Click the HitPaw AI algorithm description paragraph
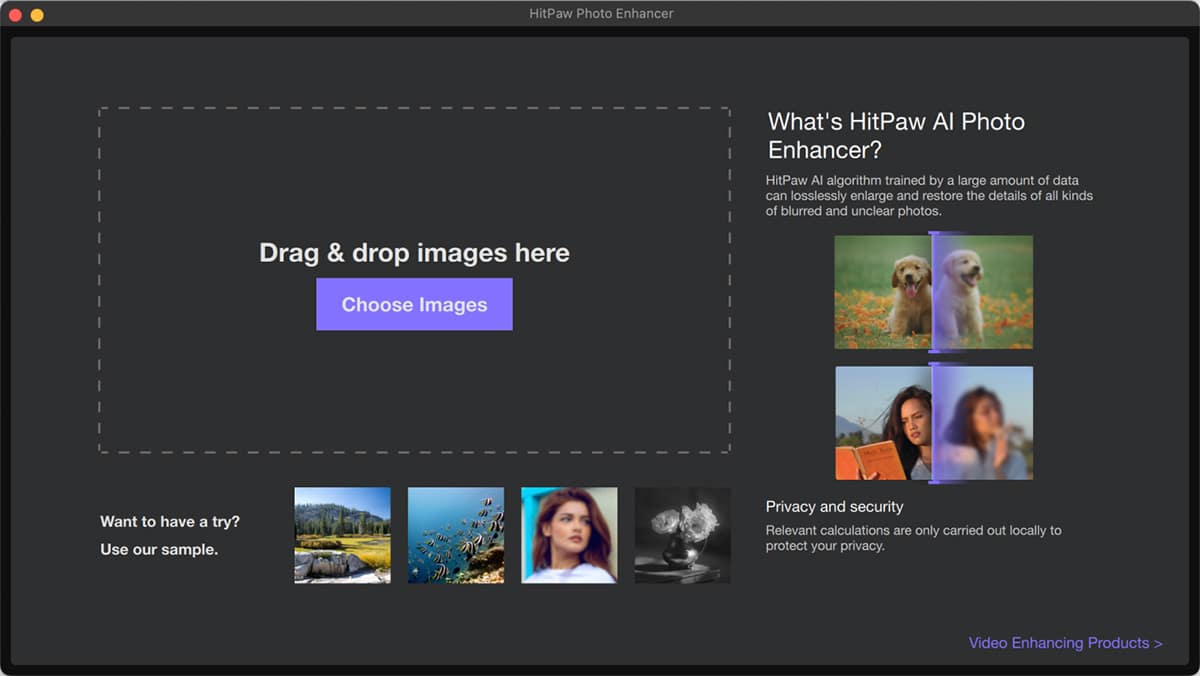 pos(929,195)
